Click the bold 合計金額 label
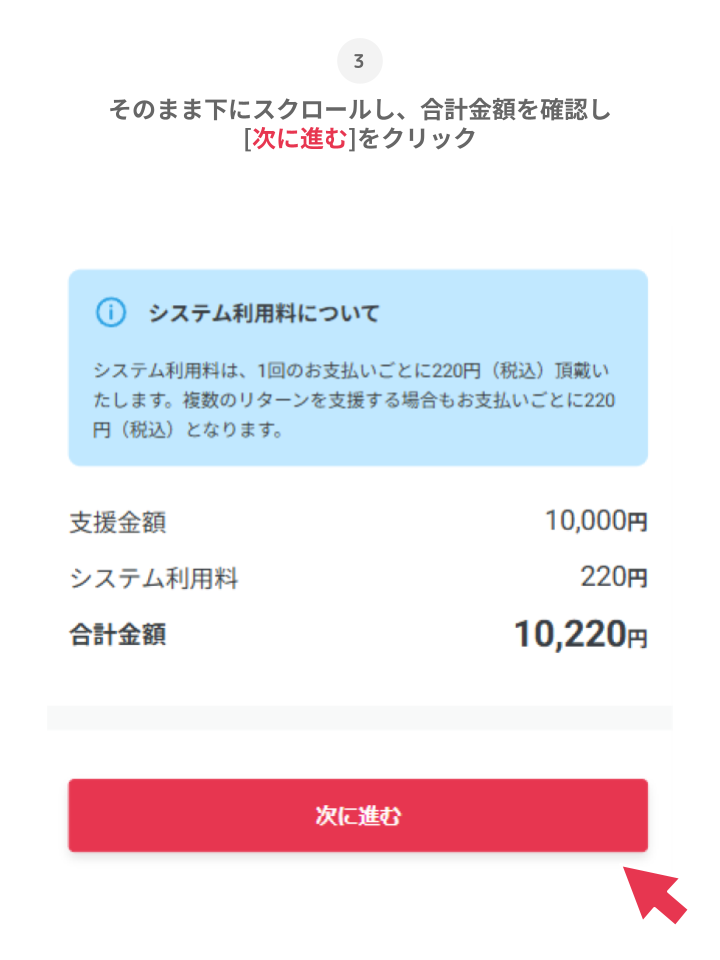The width and height of the screenshot is (720, 960). pyautogui.click(x=118, y=634)
